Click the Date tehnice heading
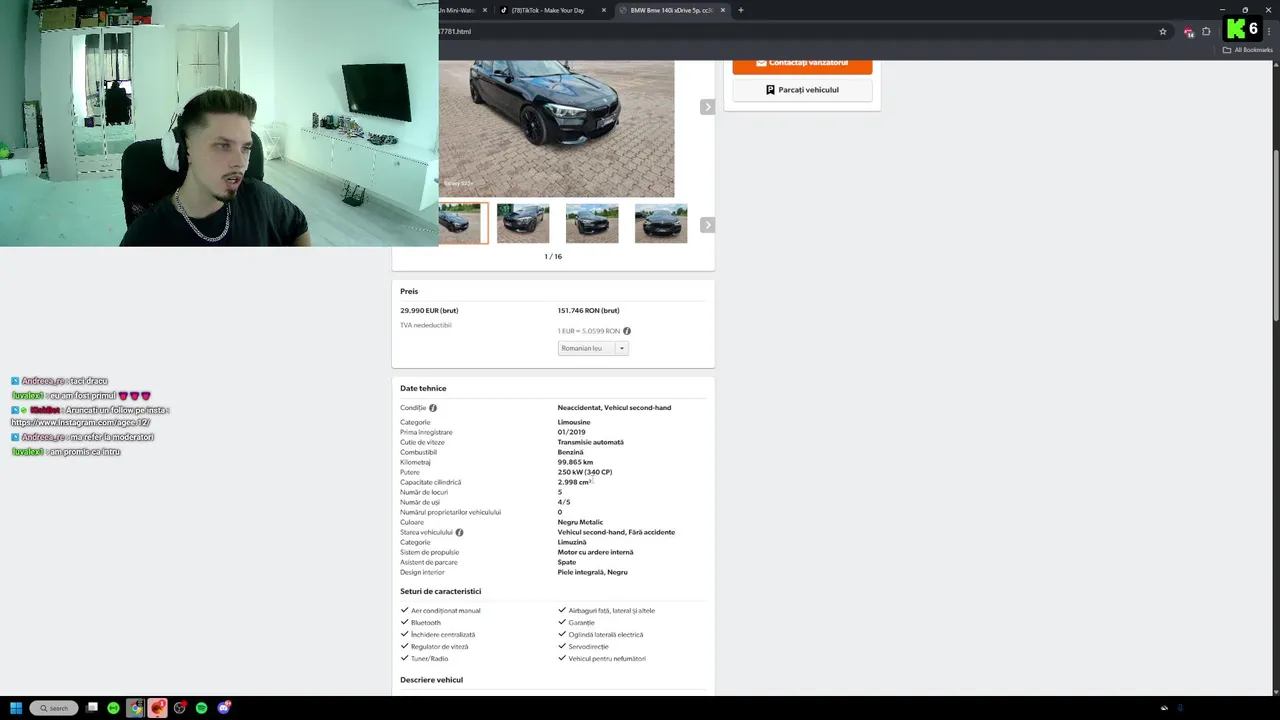1280x720 pixels. (x=423, y=388)
